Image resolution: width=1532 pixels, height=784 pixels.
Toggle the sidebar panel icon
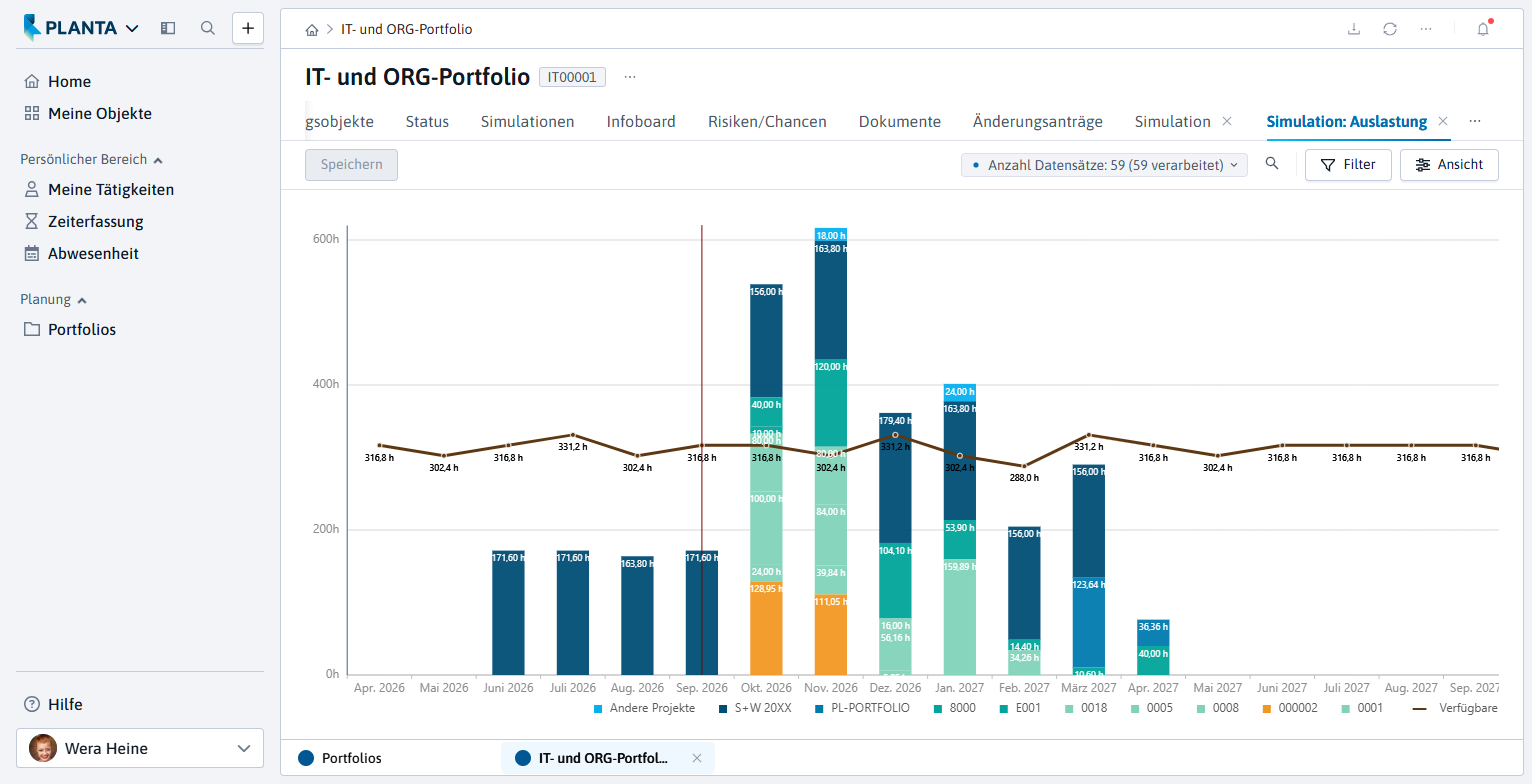coord(168,28)
